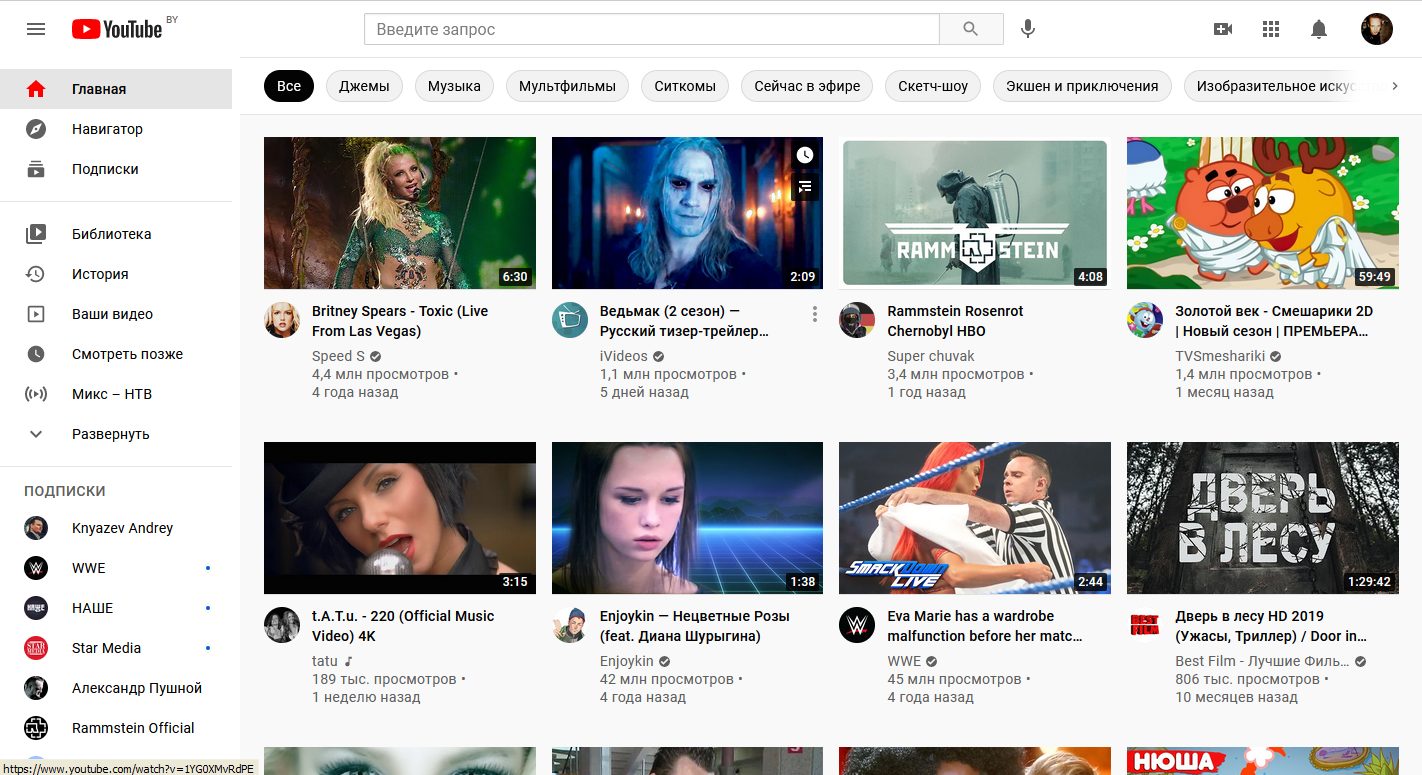Screen dimensions: 1422x775
Task: Select the Сейчас в эфире chip
Action: coord(807,86)
